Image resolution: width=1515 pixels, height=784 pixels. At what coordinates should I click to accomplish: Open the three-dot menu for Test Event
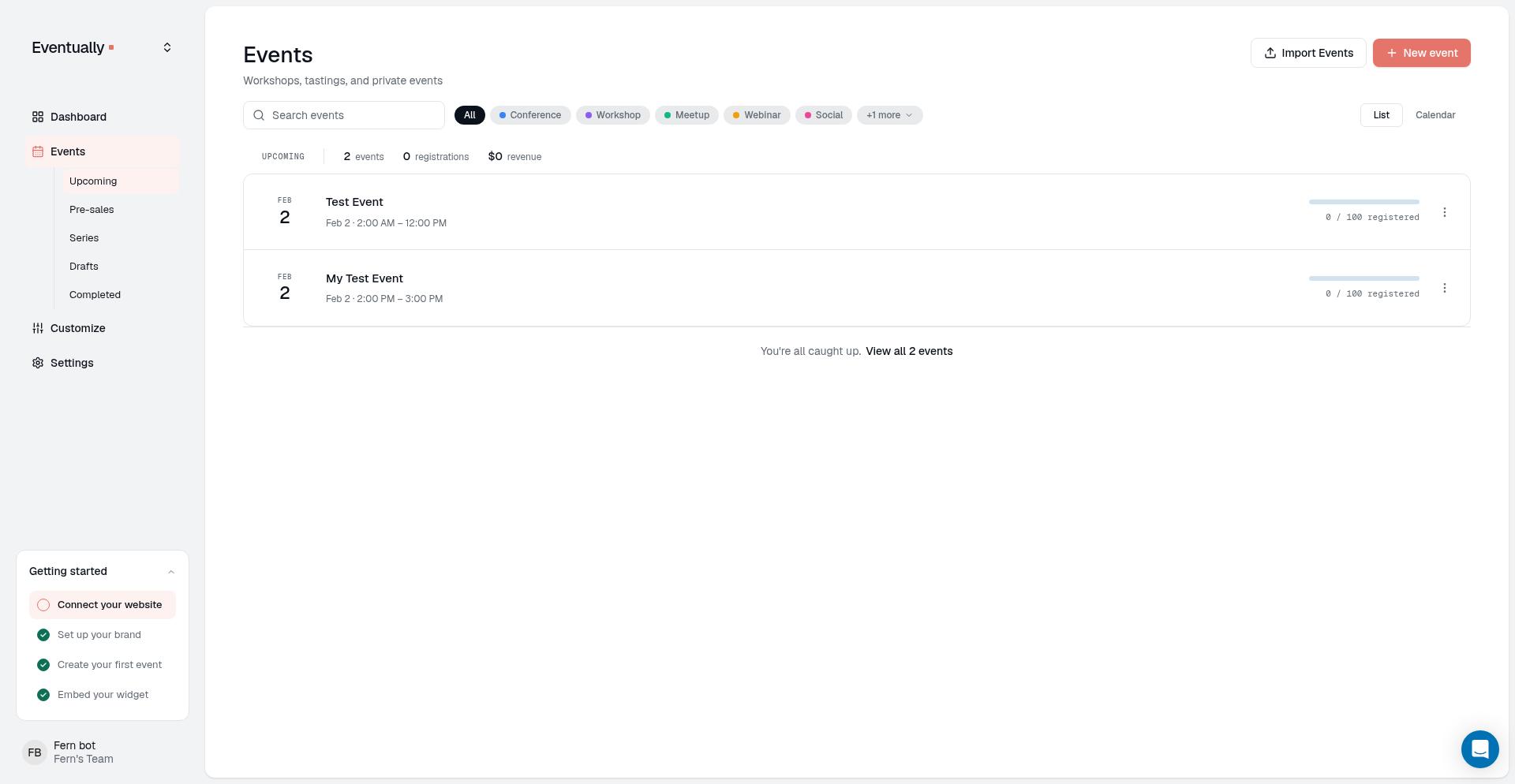point(1445,212)
